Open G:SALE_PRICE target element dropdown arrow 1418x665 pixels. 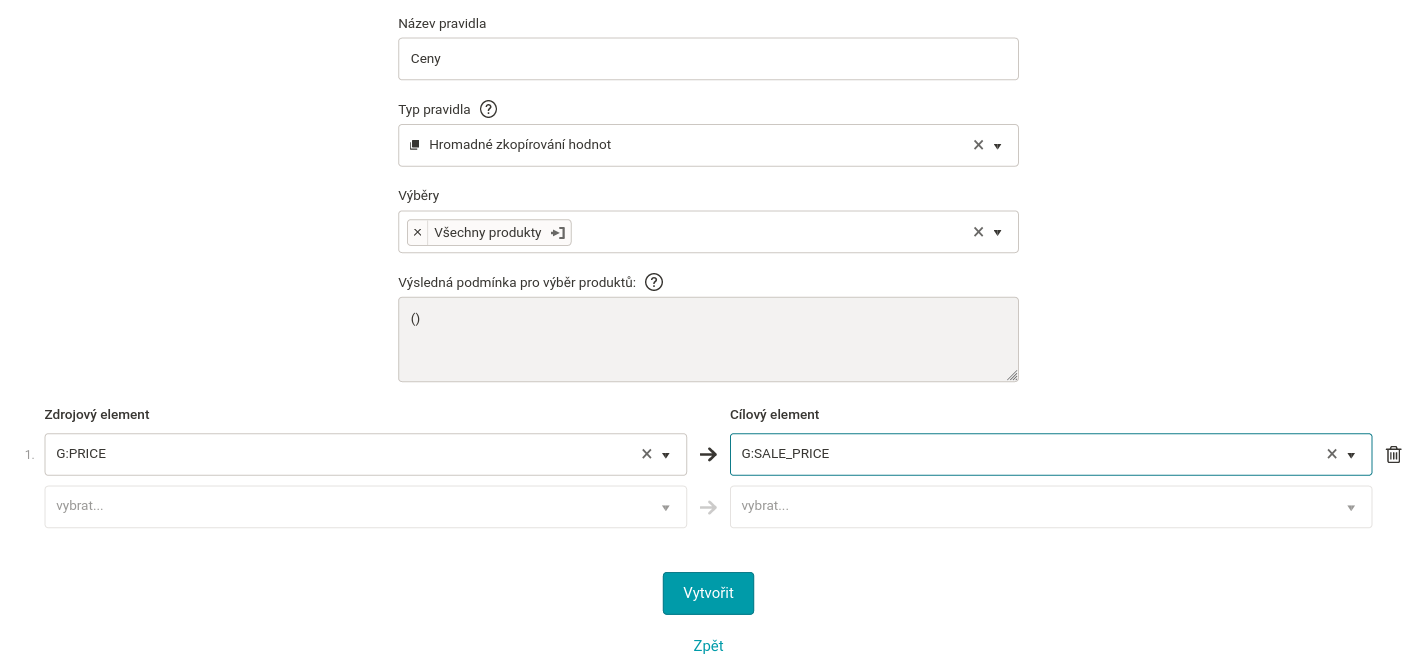1351,455
